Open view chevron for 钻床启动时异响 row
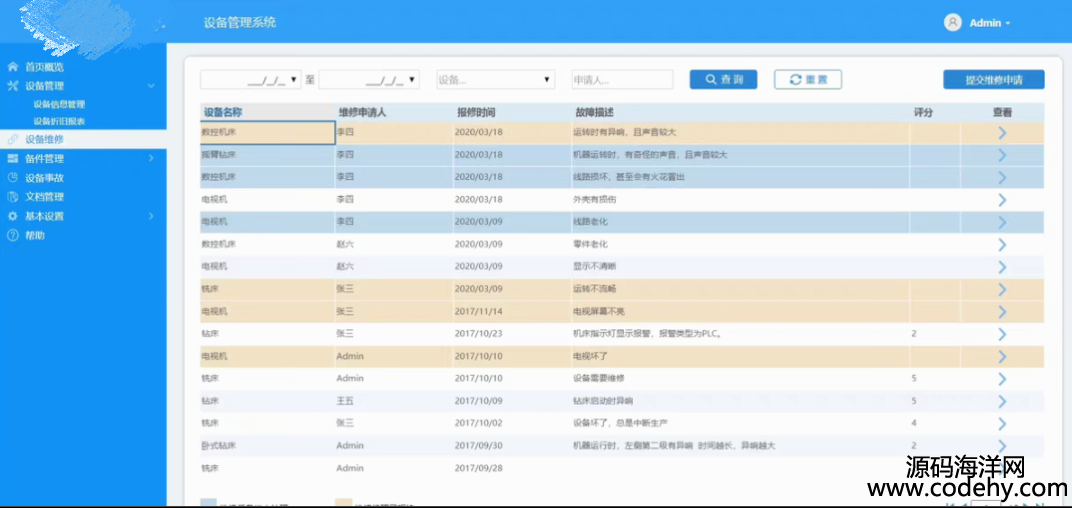 tap(1002, 401)
